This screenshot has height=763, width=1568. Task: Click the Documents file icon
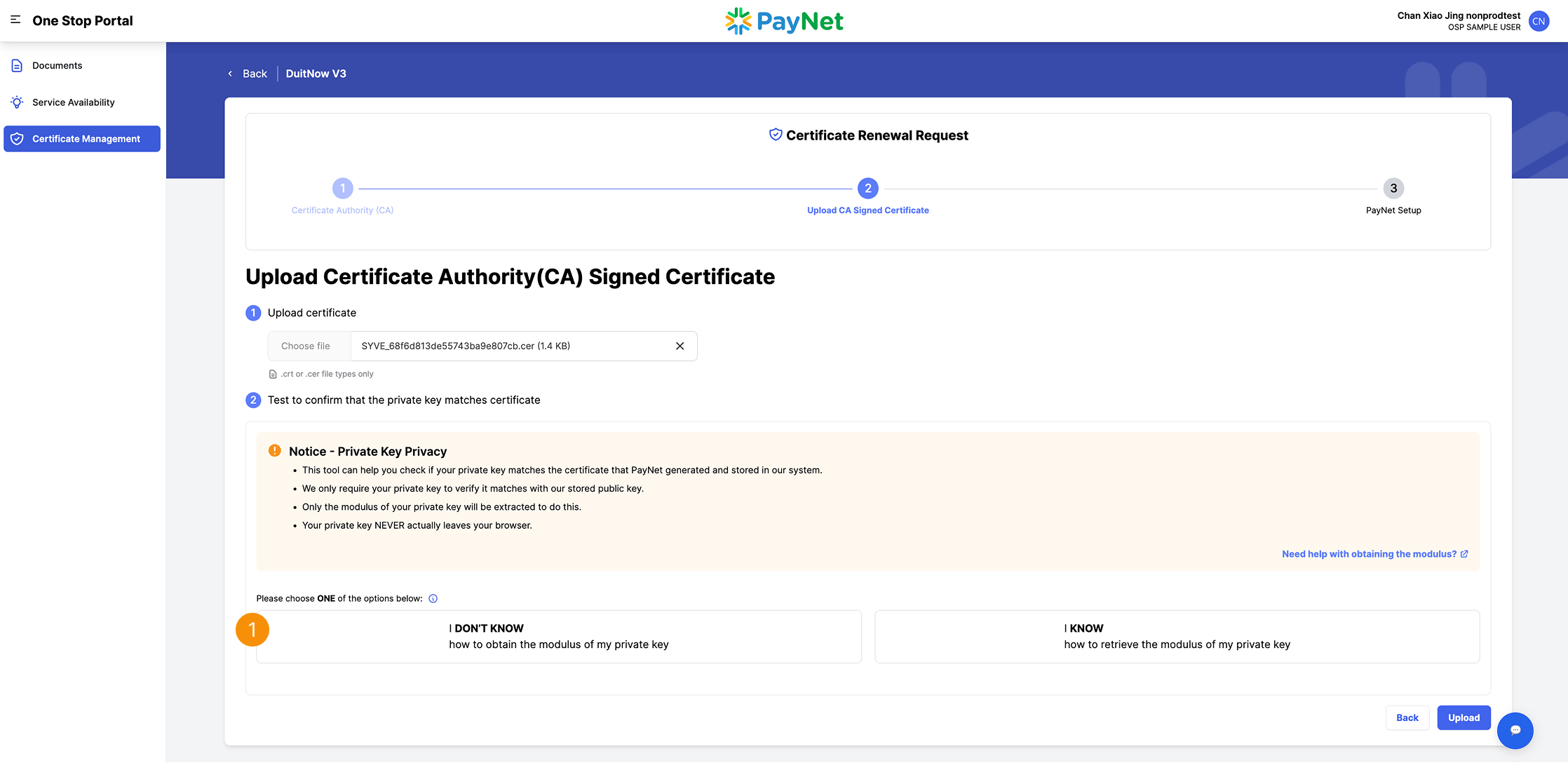tap(17, 65)
